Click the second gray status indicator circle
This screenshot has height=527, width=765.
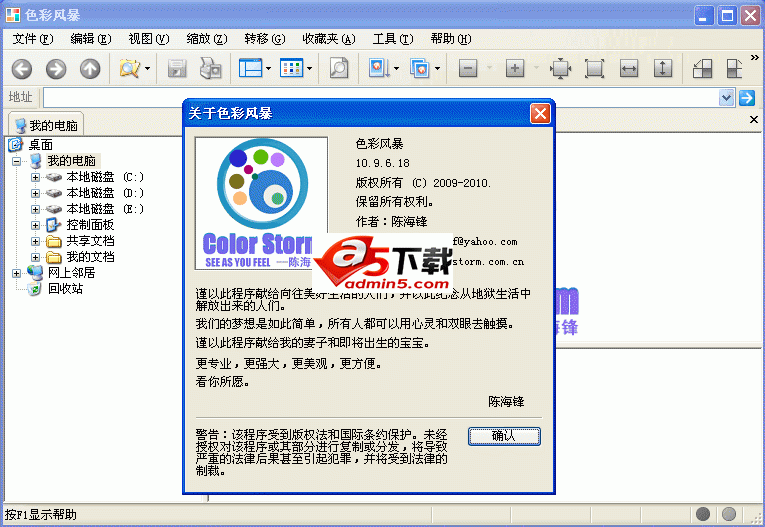[x=729, y=514]
